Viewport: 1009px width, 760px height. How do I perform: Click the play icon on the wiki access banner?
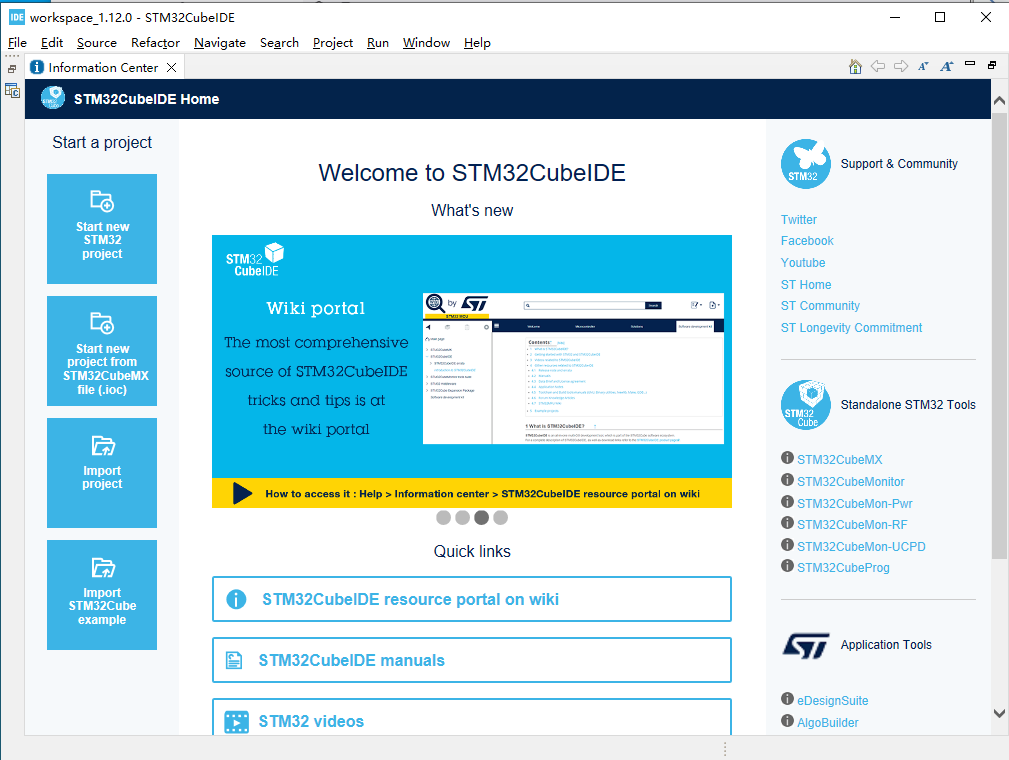point(239,494)
